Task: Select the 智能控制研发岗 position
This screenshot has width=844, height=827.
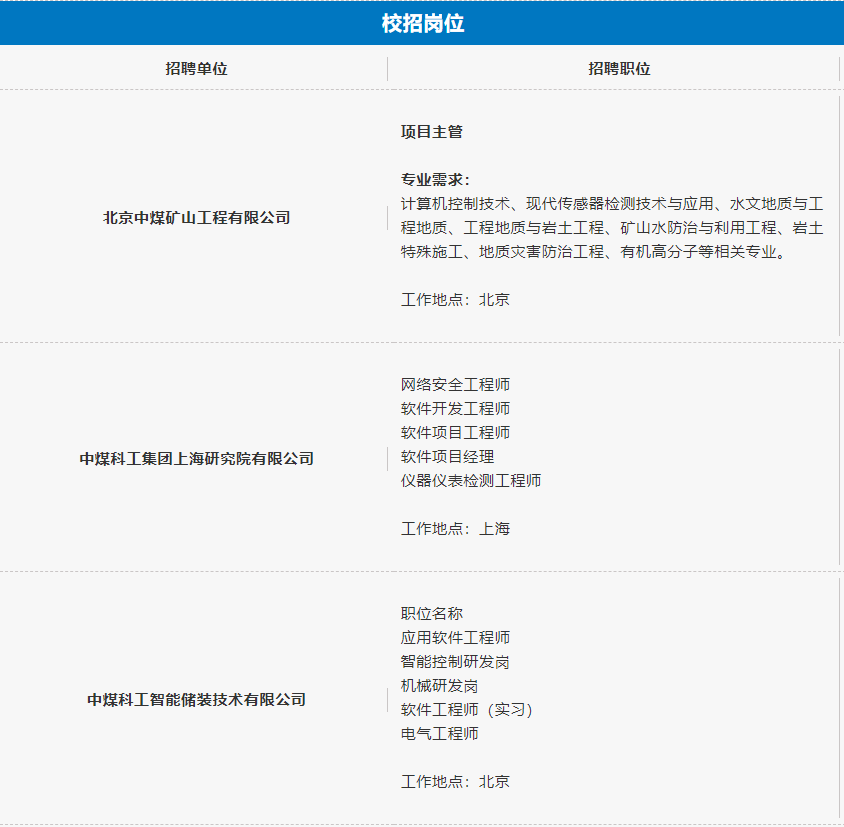Action: pyautogui.click(x=455, y=662)
